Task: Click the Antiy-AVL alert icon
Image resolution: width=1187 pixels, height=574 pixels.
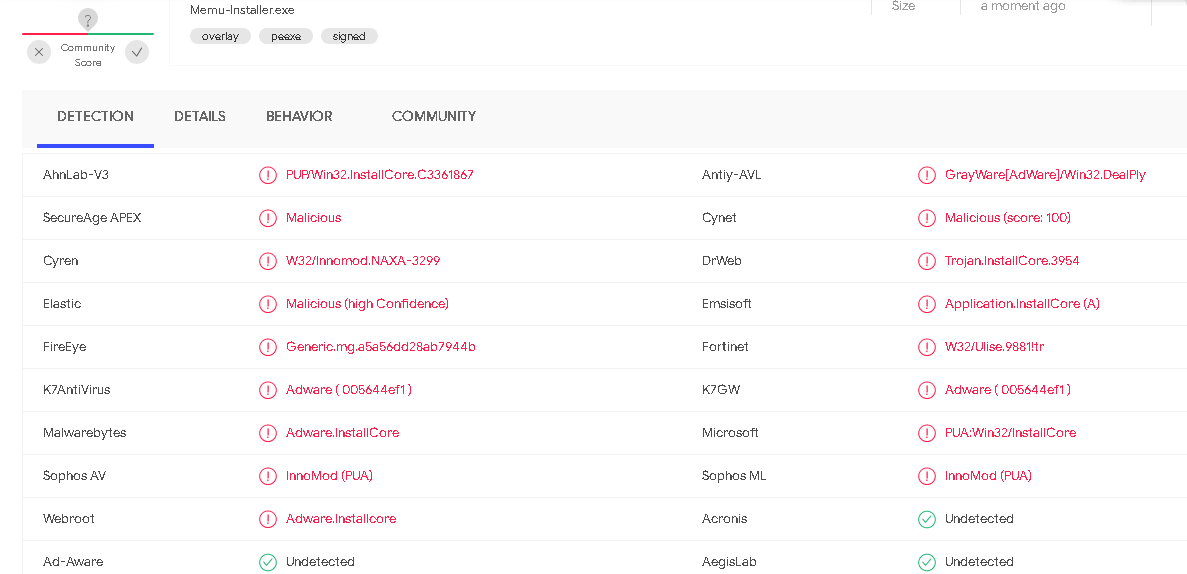Action: click(927, 175)
